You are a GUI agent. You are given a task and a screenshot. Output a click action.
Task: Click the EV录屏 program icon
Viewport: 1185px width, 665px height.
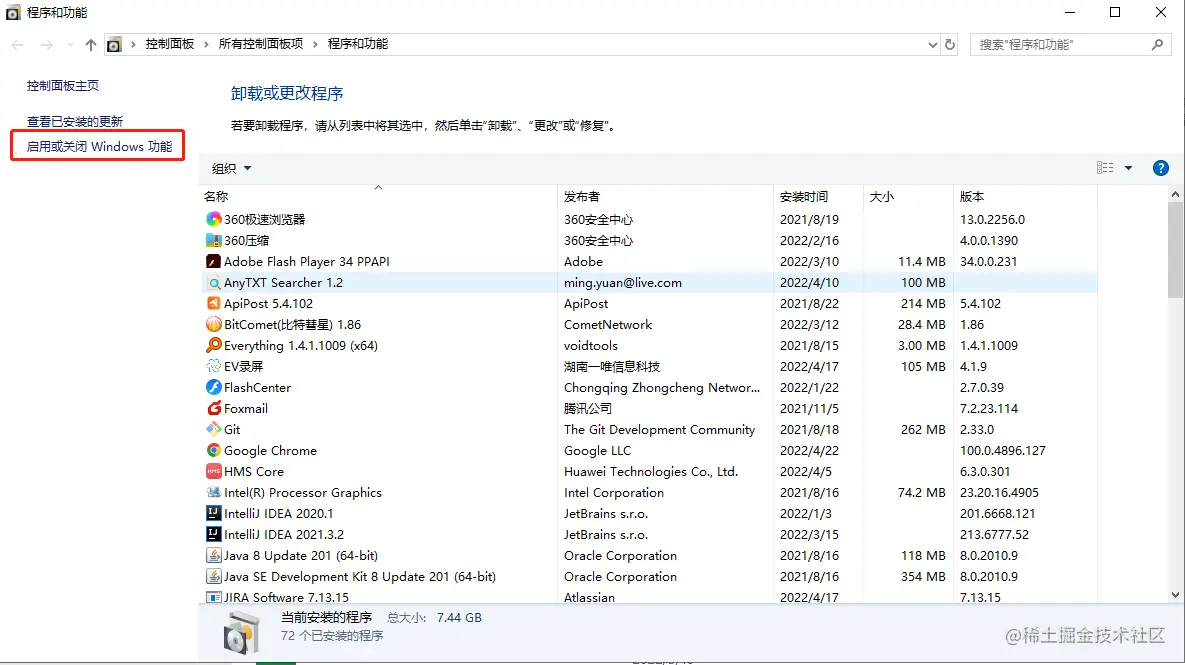click(214, 367)
